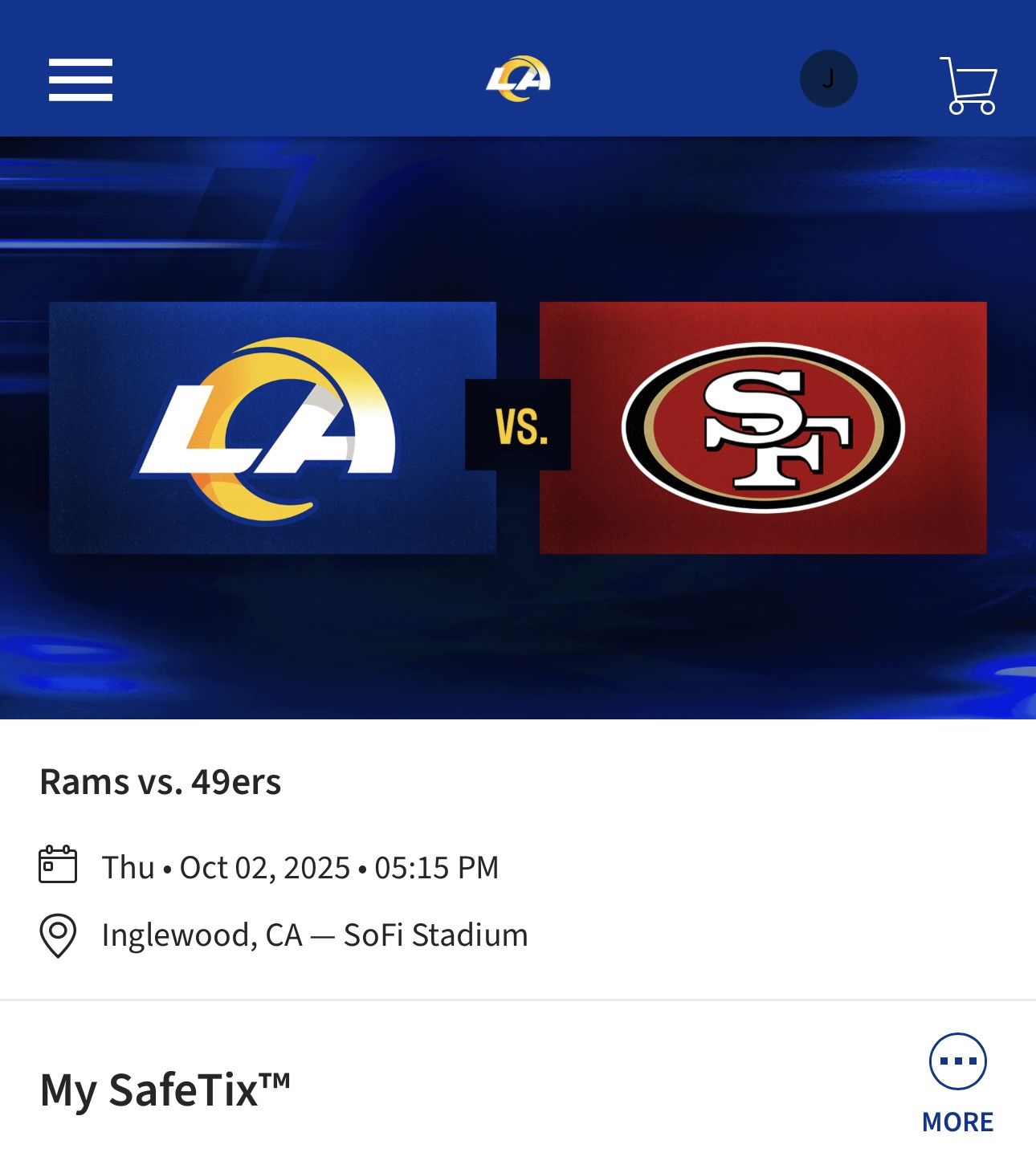Click the Inglewood, CA city text
Image resolution: width=1036 pixels, height=1173 pixels.
click(202, 935)
